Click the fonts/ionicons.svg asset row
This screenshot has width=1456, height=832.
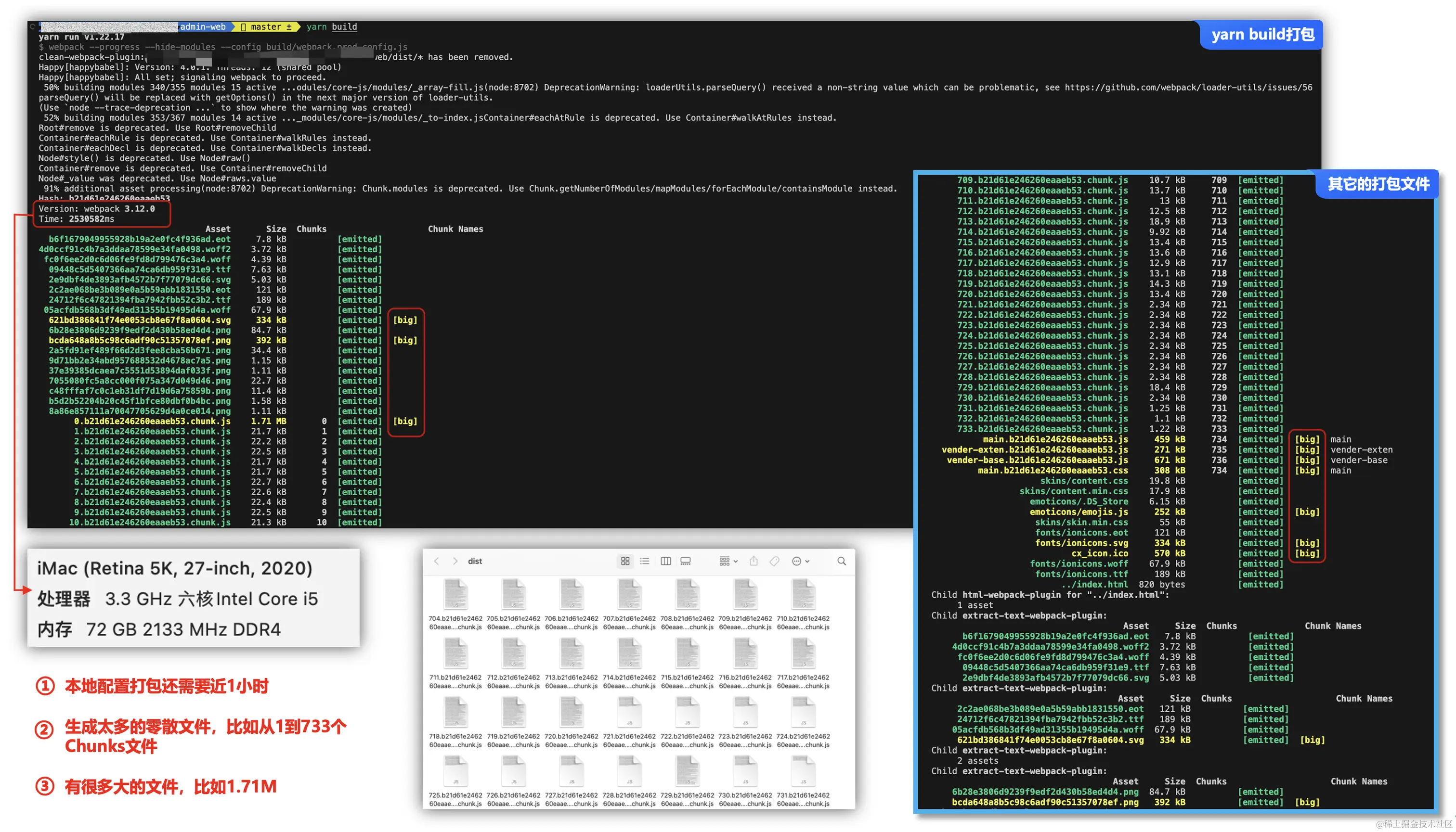click(1178, 543)
